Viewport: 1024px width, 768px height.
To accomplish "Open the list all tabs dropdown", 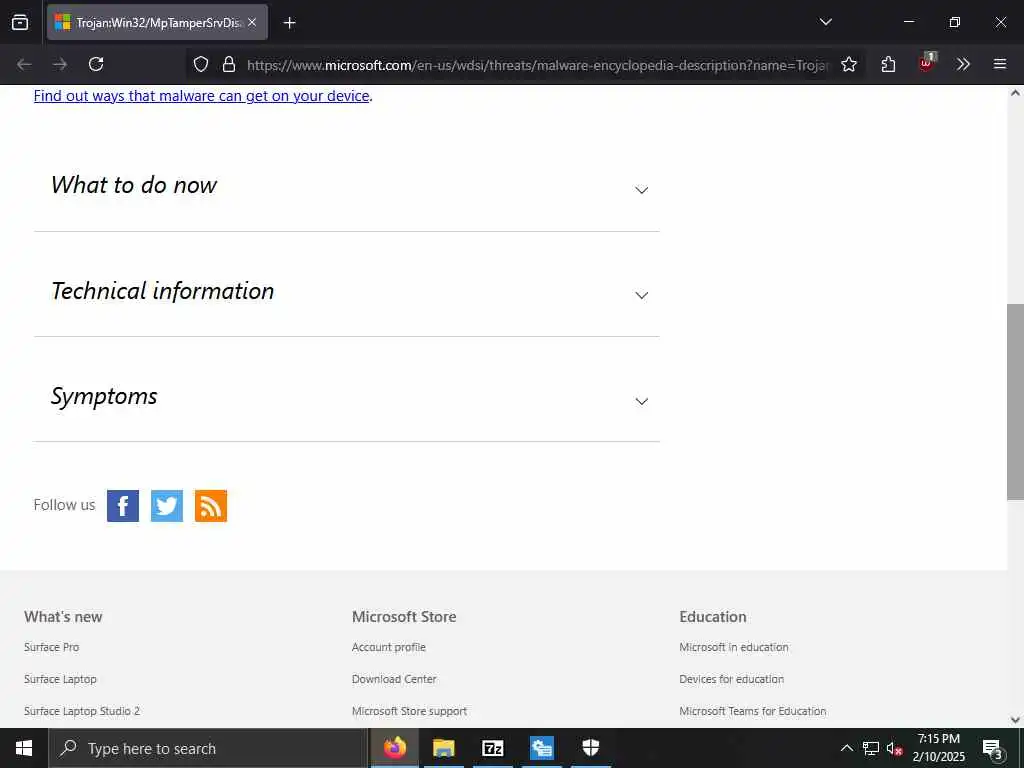I will point(825,22).
